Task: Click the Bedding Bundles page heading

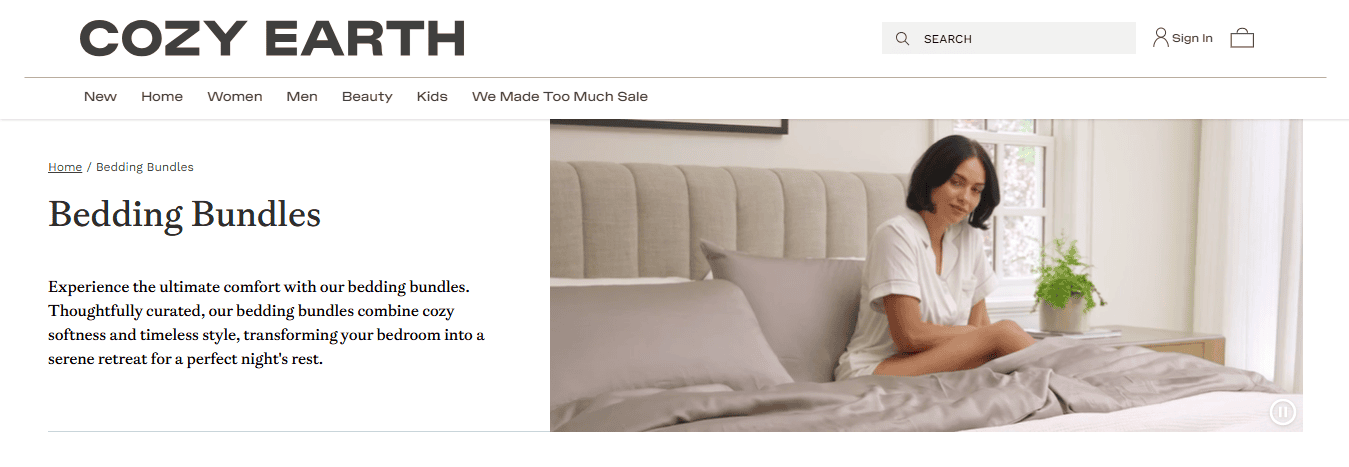Action: [x=185, y=215]
